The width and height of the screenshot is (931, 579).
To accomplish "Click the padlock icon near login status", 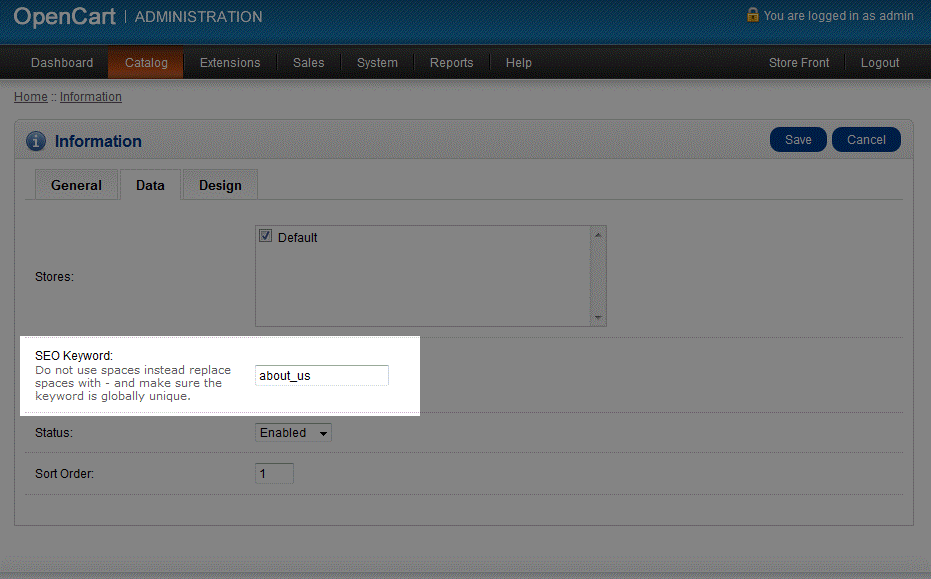I will (752, 15).
